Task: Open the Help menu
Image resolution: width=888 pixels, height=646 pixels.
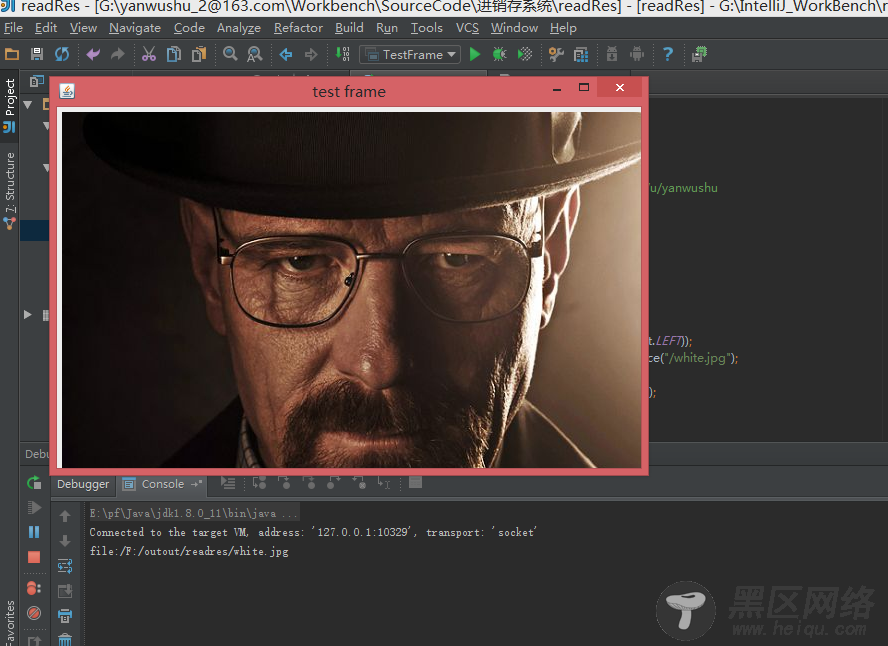Action: [563, 28]
